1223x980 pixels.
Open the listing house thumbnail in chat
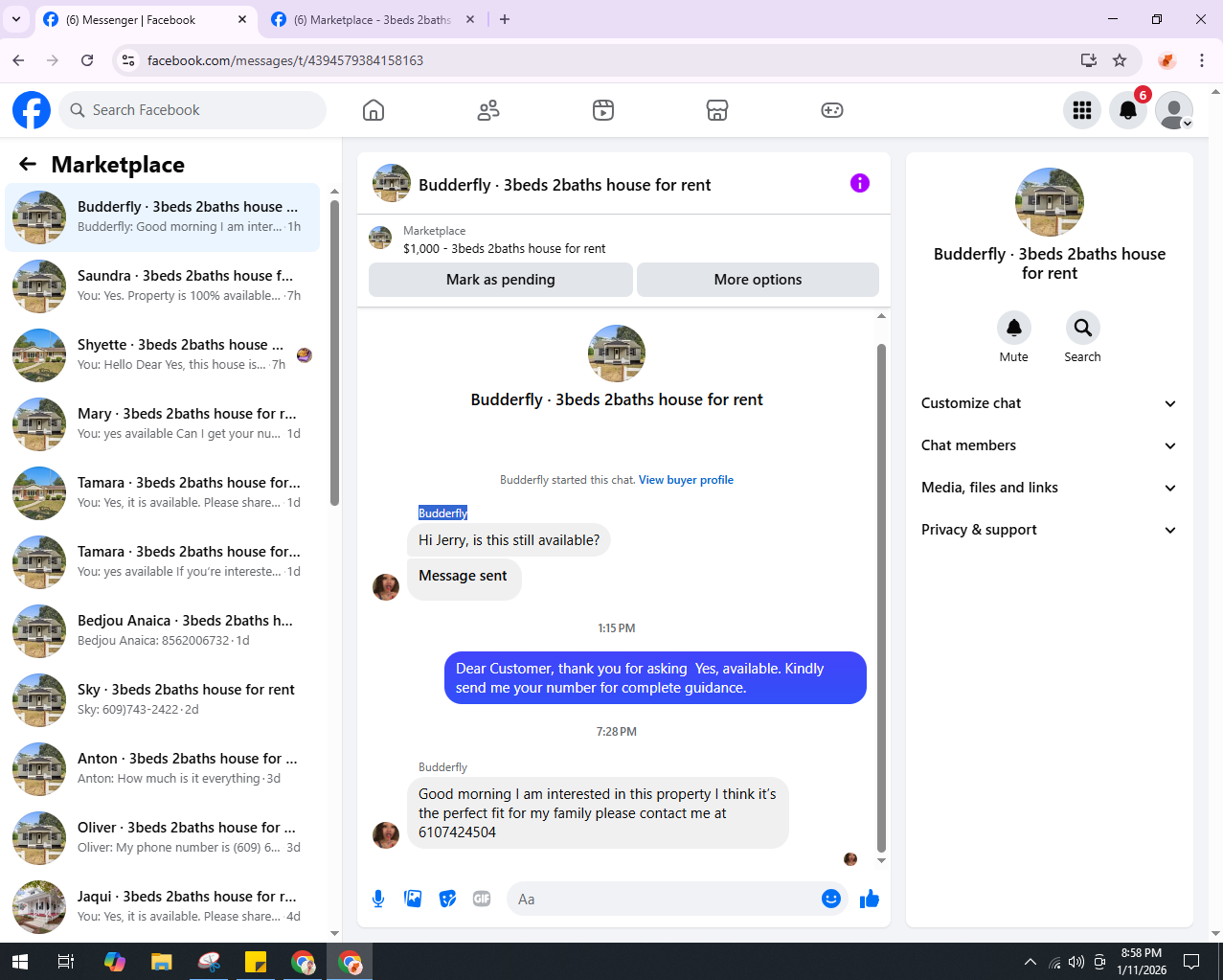click(617, 353)
